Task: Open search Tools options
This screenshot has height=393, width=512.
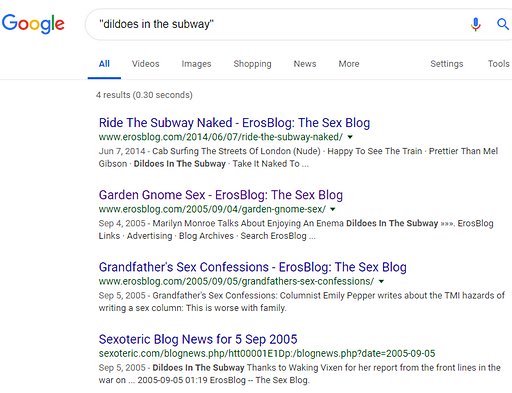Action: [x=499, y=64]
